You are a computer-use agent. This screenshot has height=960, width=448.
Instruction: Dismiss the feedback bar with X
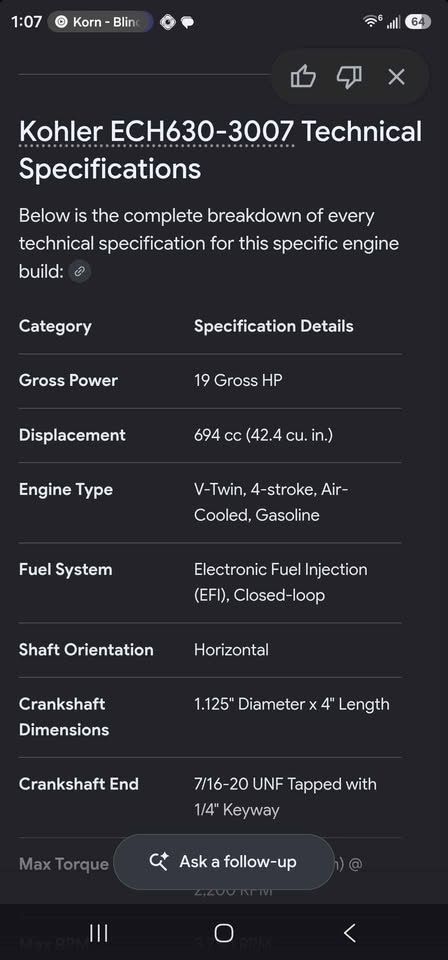(397, 77)
